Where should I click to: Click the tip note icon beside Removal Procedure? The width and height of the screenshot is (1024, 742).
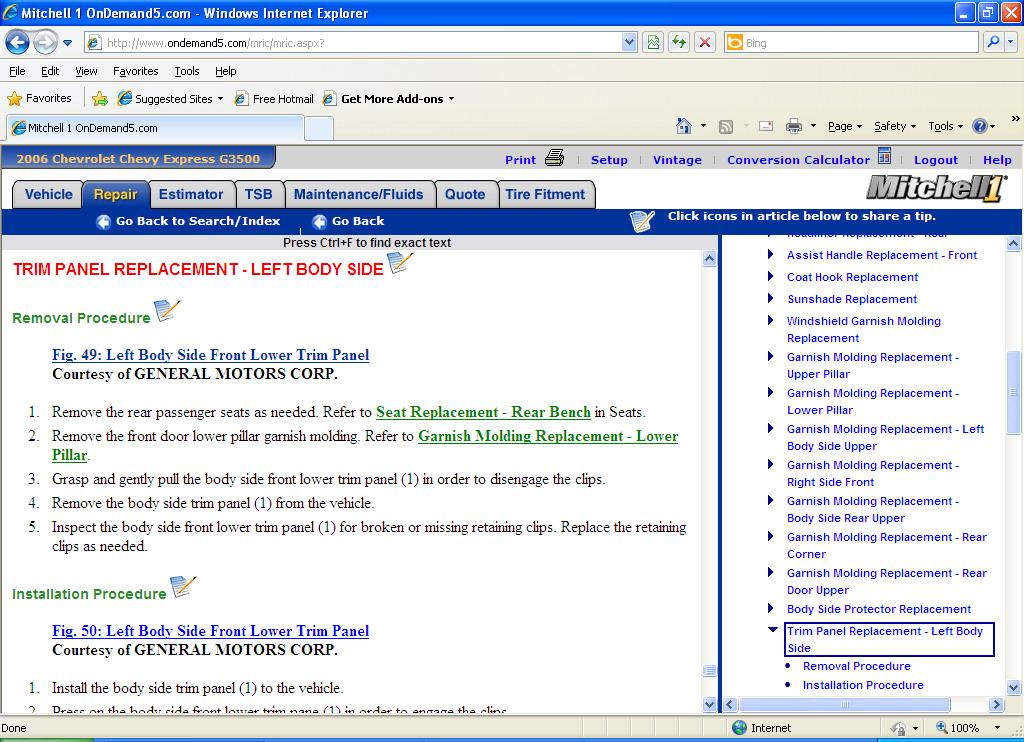[167, 311]
